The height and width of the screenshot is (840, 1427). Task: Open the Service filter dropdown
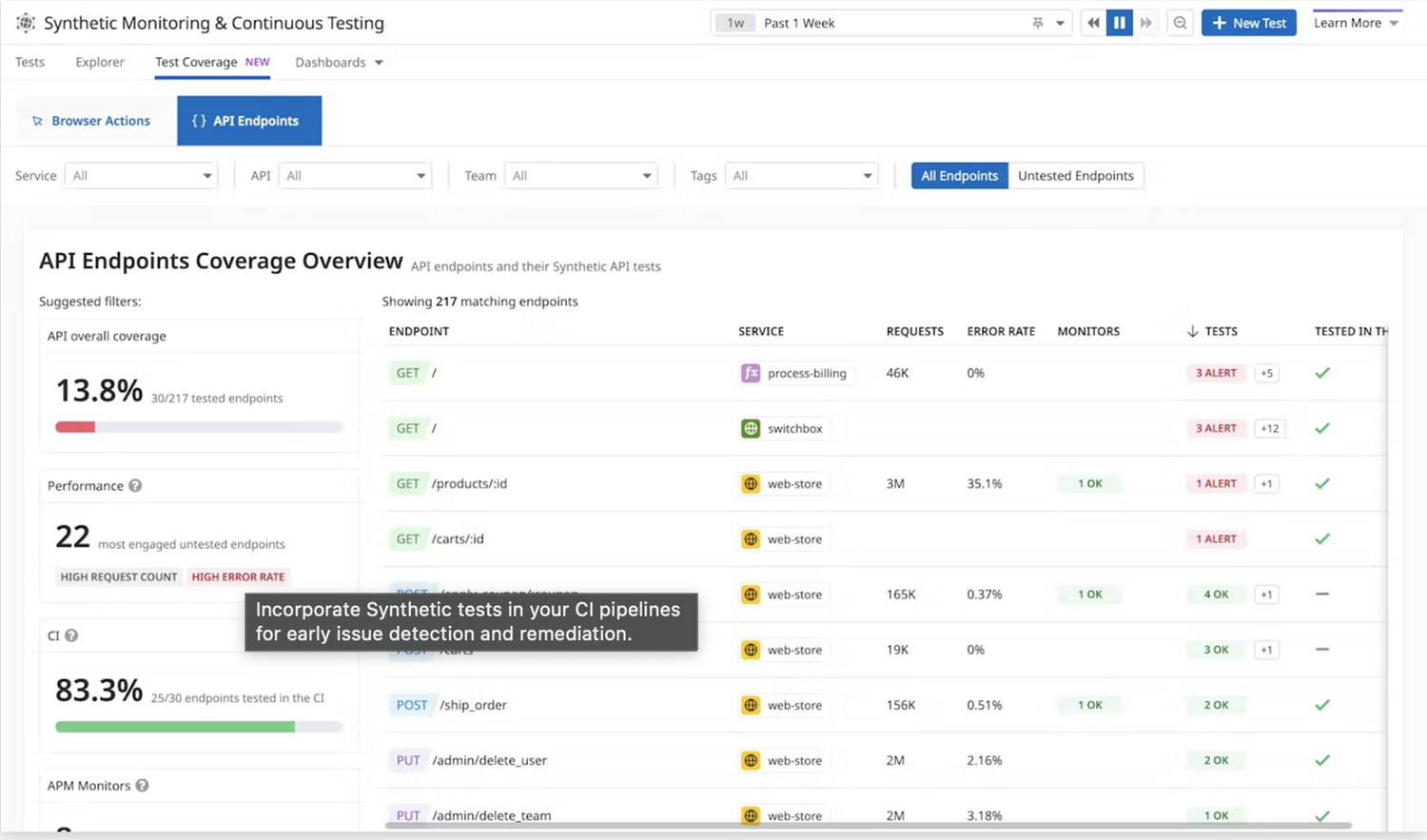pos(141,175)
